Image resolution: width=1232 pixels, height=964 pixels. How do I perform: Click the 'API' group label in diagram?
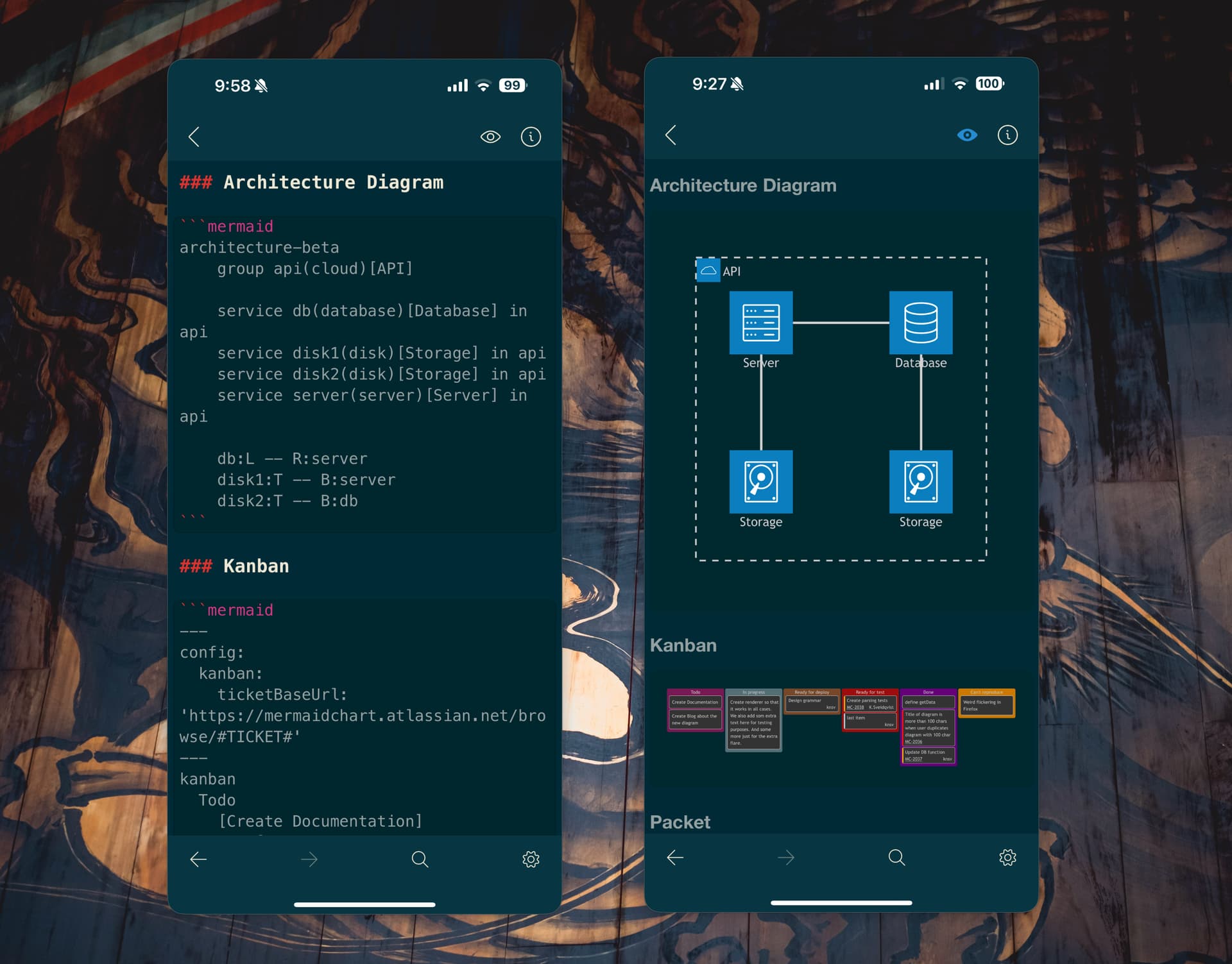[732, 271]
